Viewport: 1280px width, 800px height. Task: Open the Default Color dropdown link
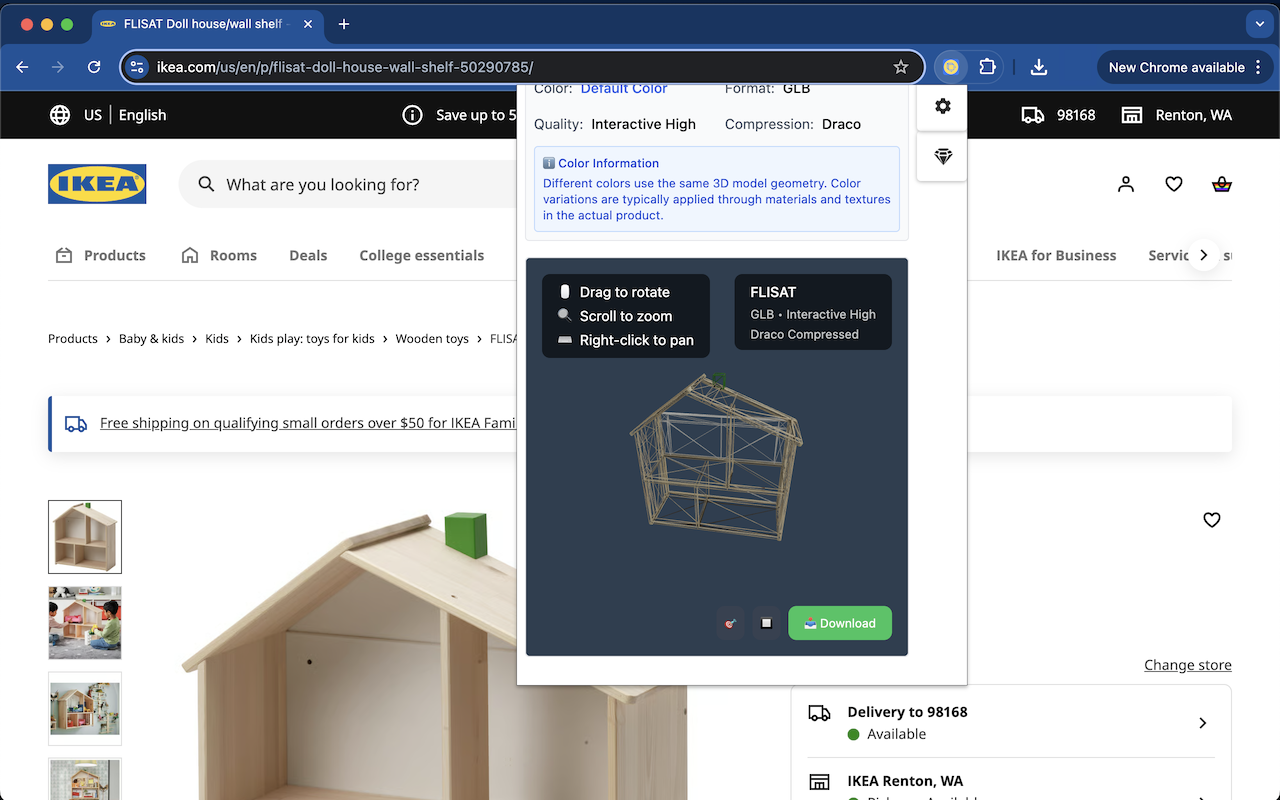[624, 88]
